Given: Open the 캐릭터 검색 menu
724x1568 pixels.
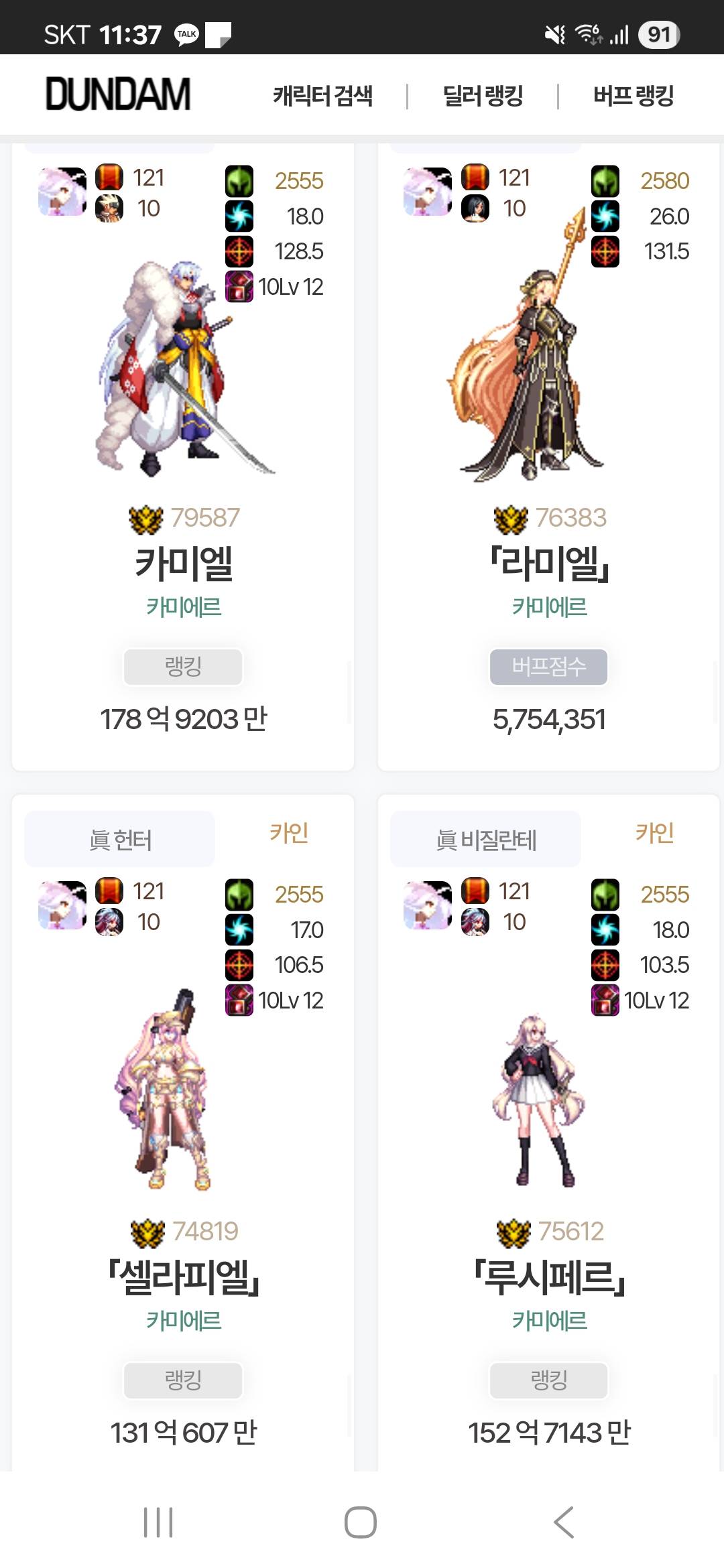Looking at the screenshot, I should click(322, 96).
